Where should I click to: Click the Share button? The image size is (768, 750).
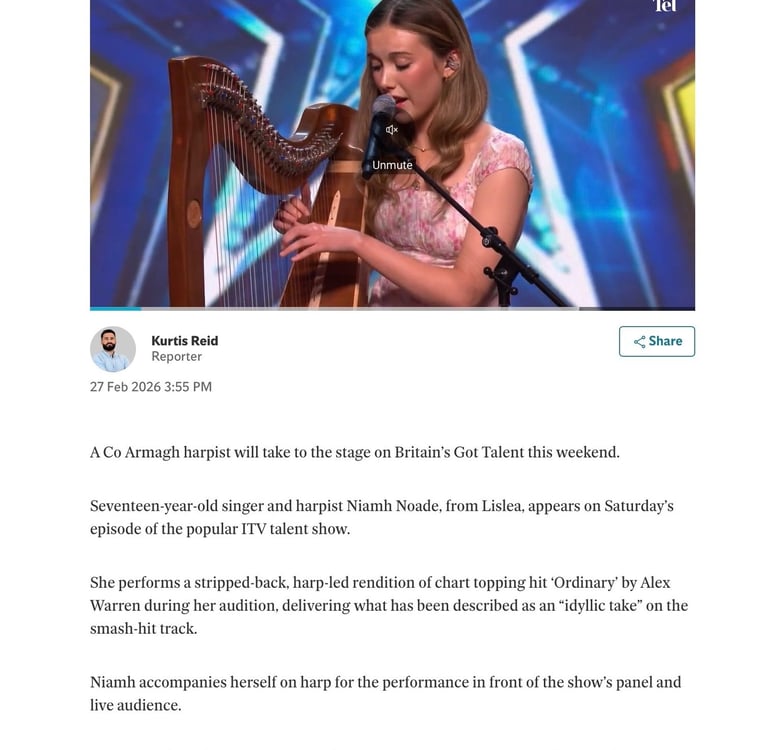click(657, 341)
